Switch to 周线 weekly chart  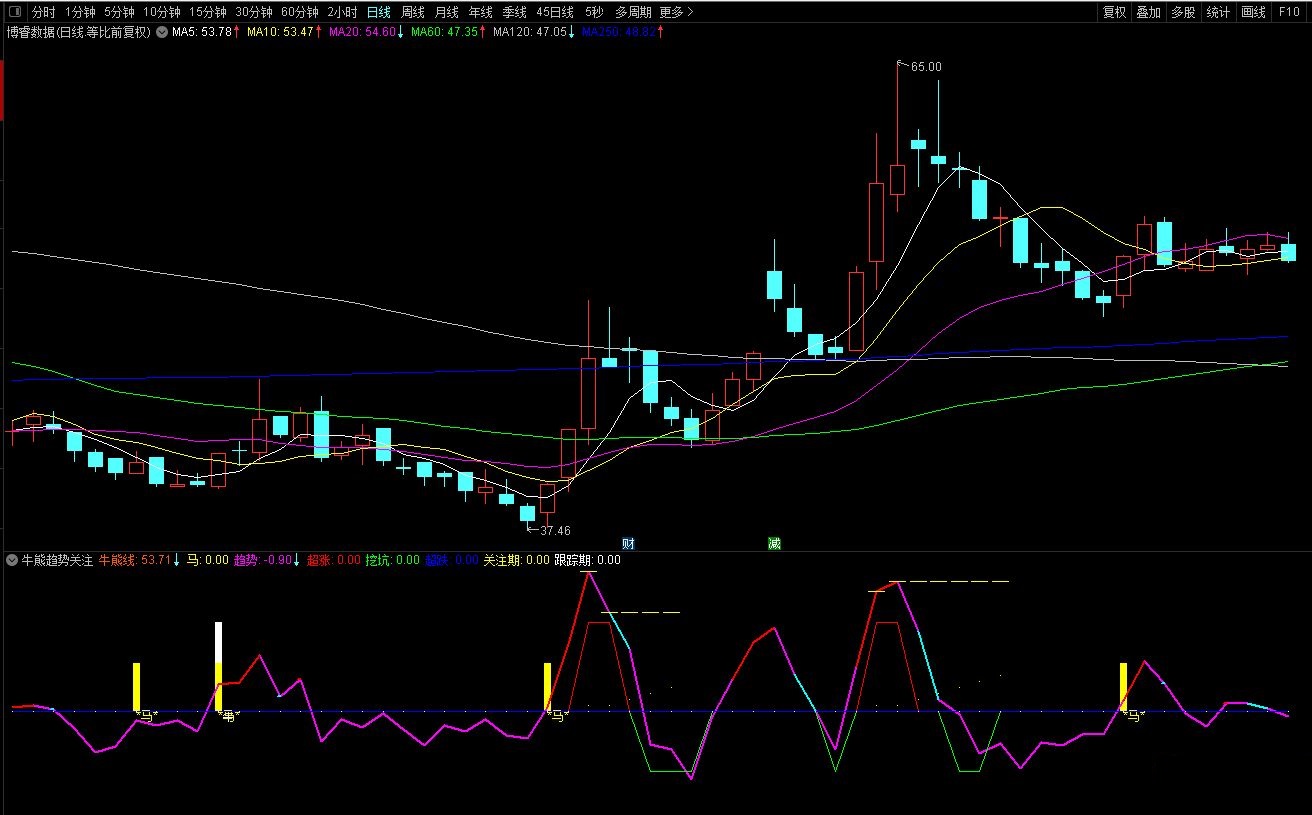412,12
